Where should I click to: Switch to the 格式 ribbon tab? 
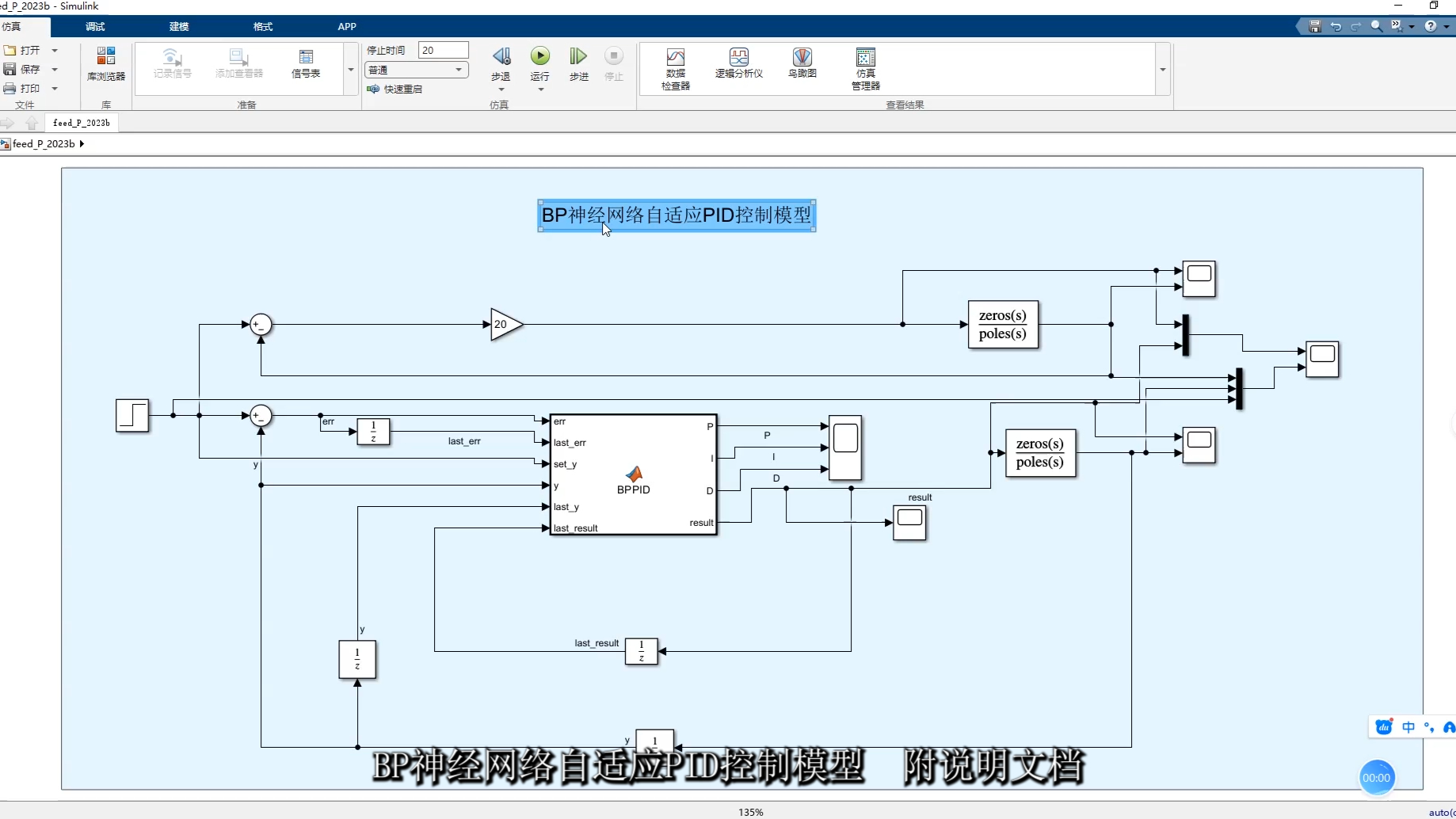click(x=263, y=26)
